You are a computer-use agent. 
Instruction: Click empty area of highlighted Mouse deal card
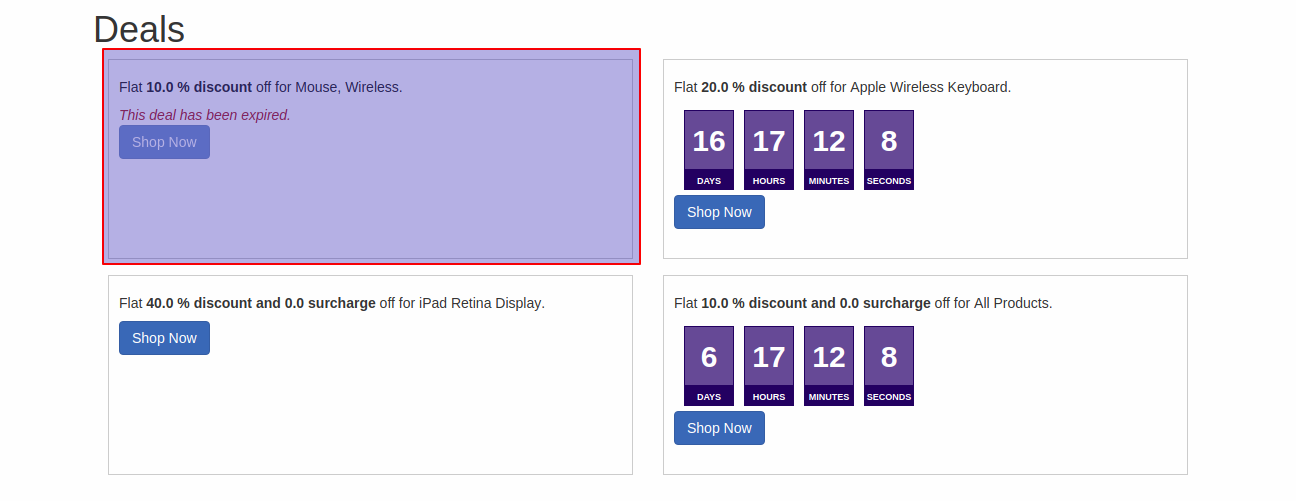pos(400,210)
